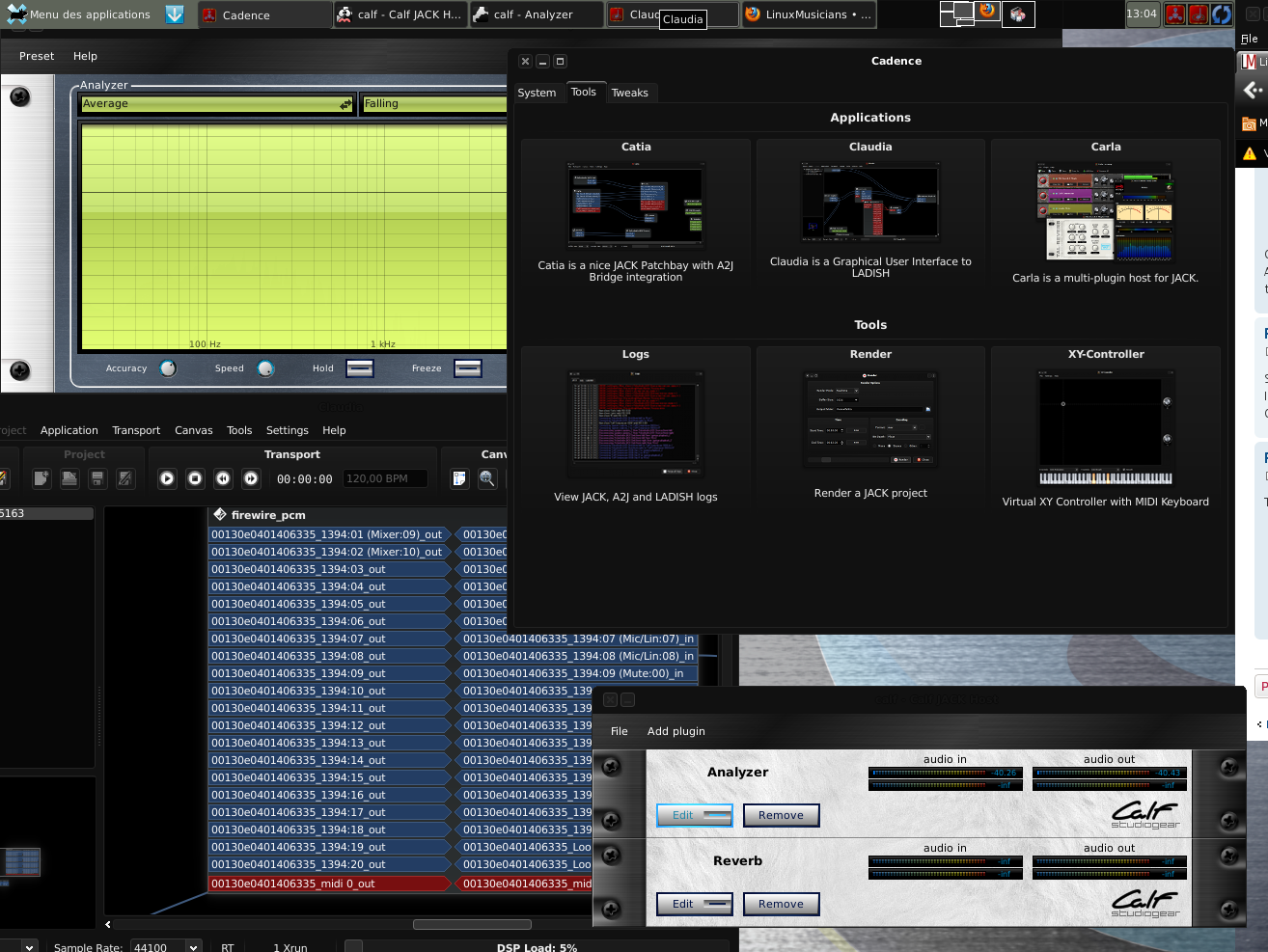Open the Average mode dropdown in Analyzer
The image size is (1268, 952).
(217, 104)
